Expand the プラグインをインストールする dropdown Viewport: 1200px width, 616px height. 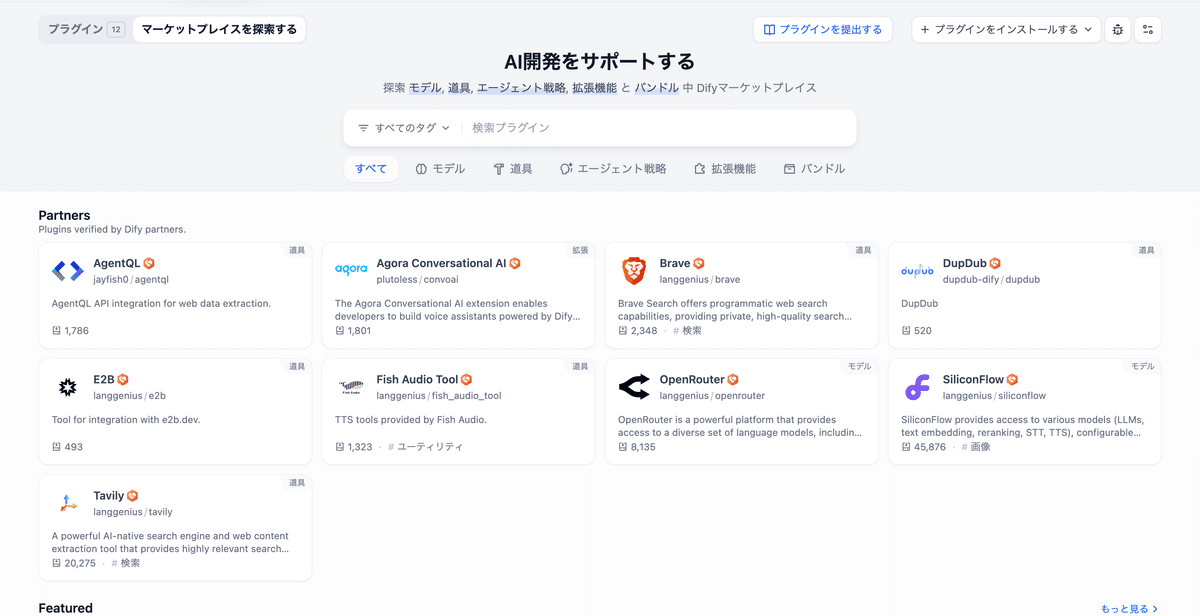(x=1005, y=29)
